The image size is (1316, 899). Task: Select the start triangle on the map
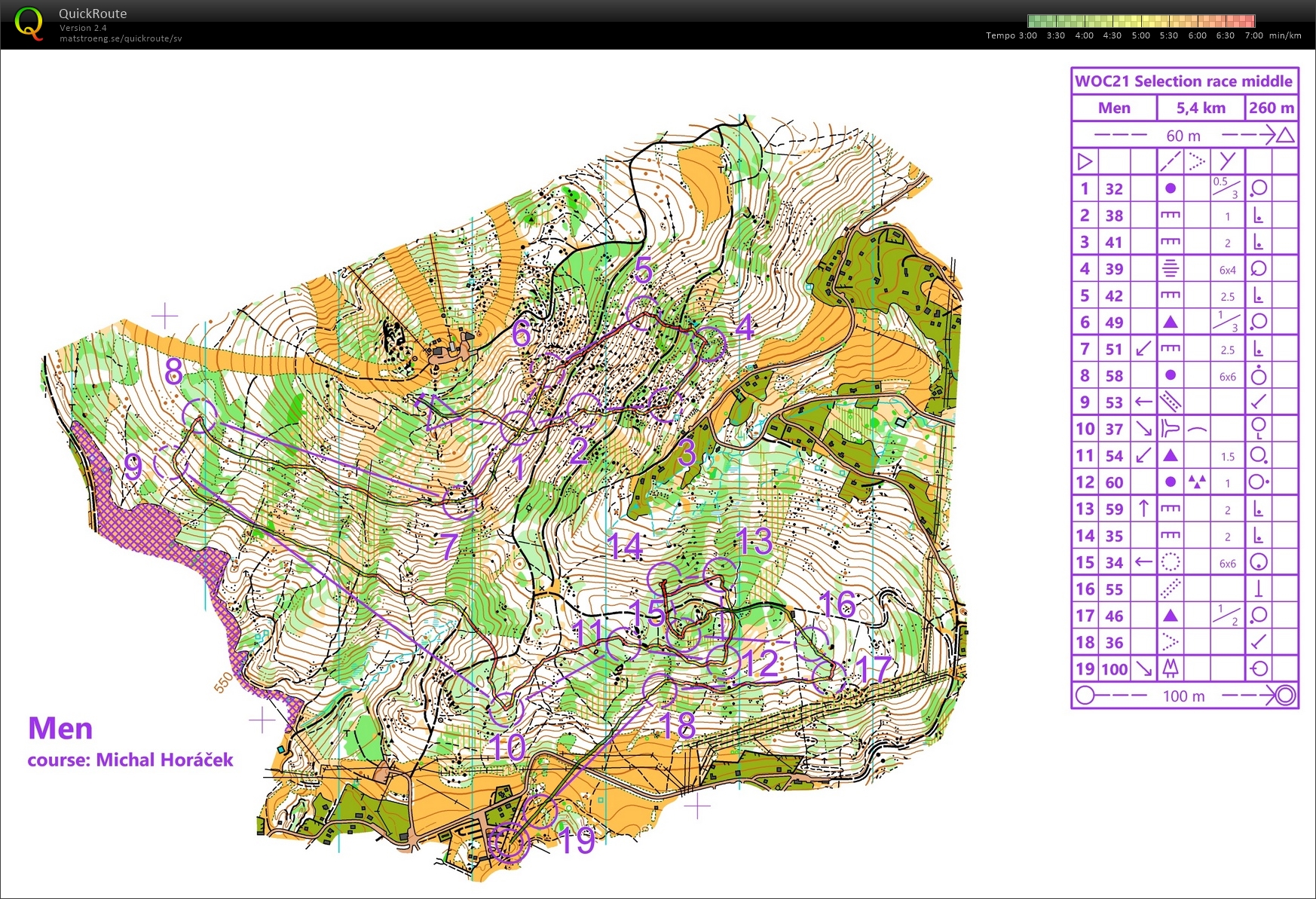tap(436, 412)
